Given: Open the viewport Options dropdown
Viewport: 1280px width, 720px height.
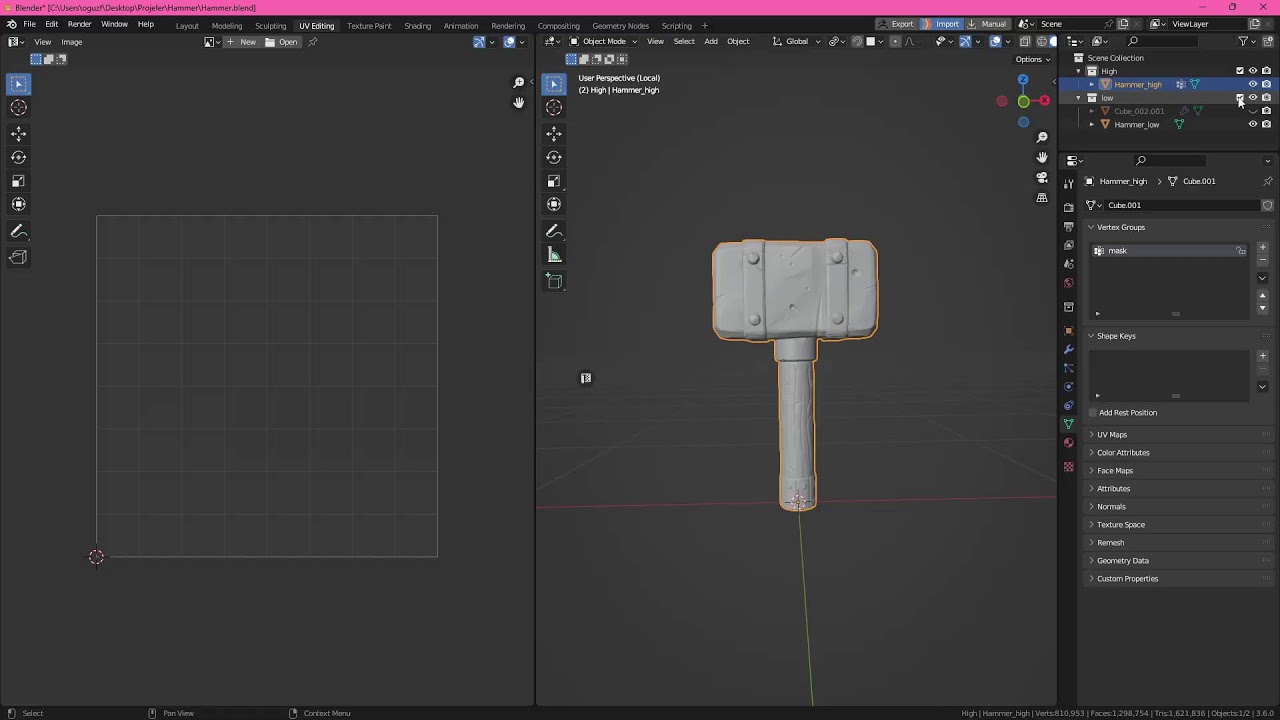Looking at the screenshot, I should pyautogui.click(x=1031, y=59).
